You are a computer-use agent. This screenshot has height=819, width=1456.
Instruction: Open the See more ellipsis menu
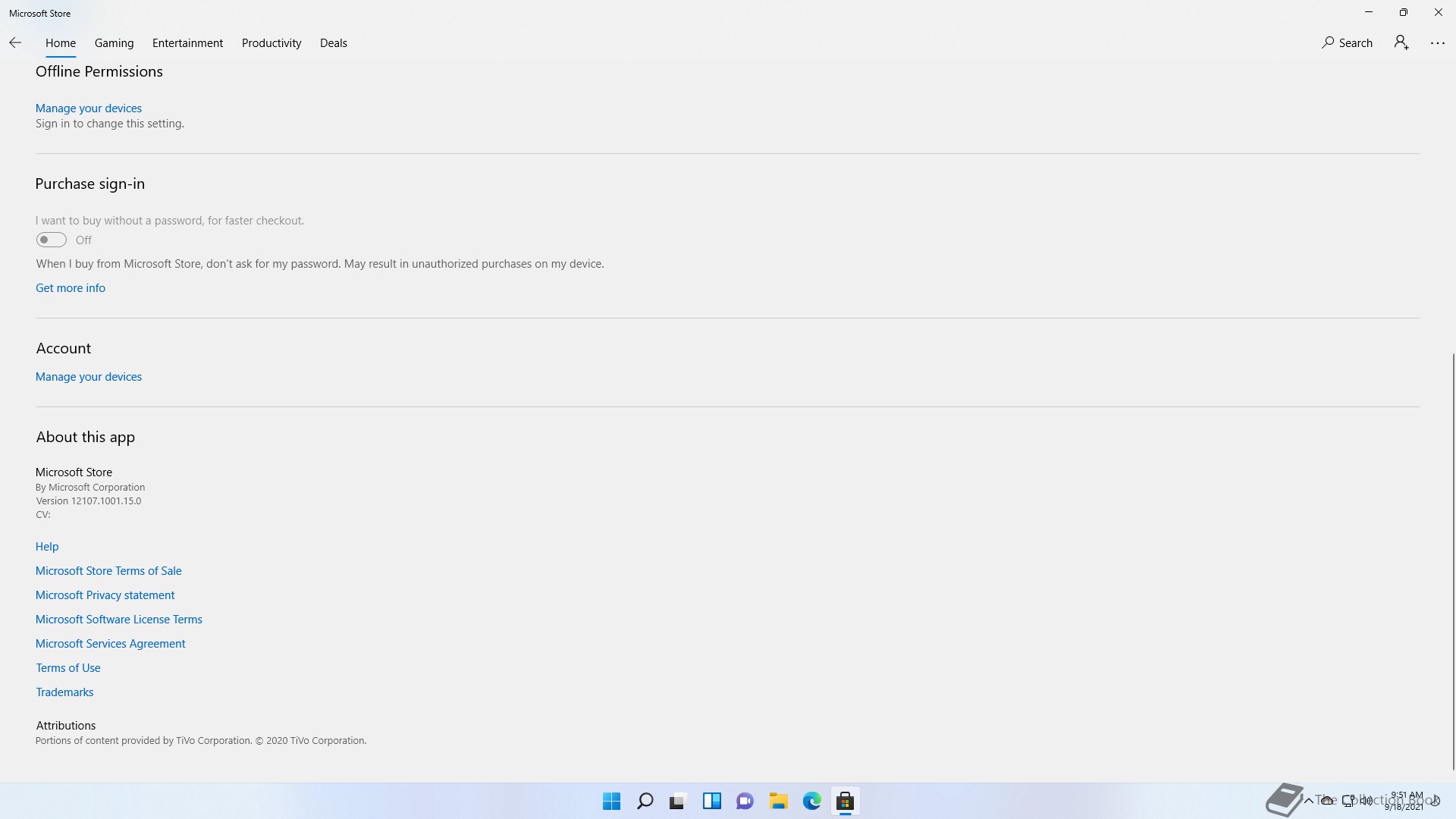(x=1438, y=43)
